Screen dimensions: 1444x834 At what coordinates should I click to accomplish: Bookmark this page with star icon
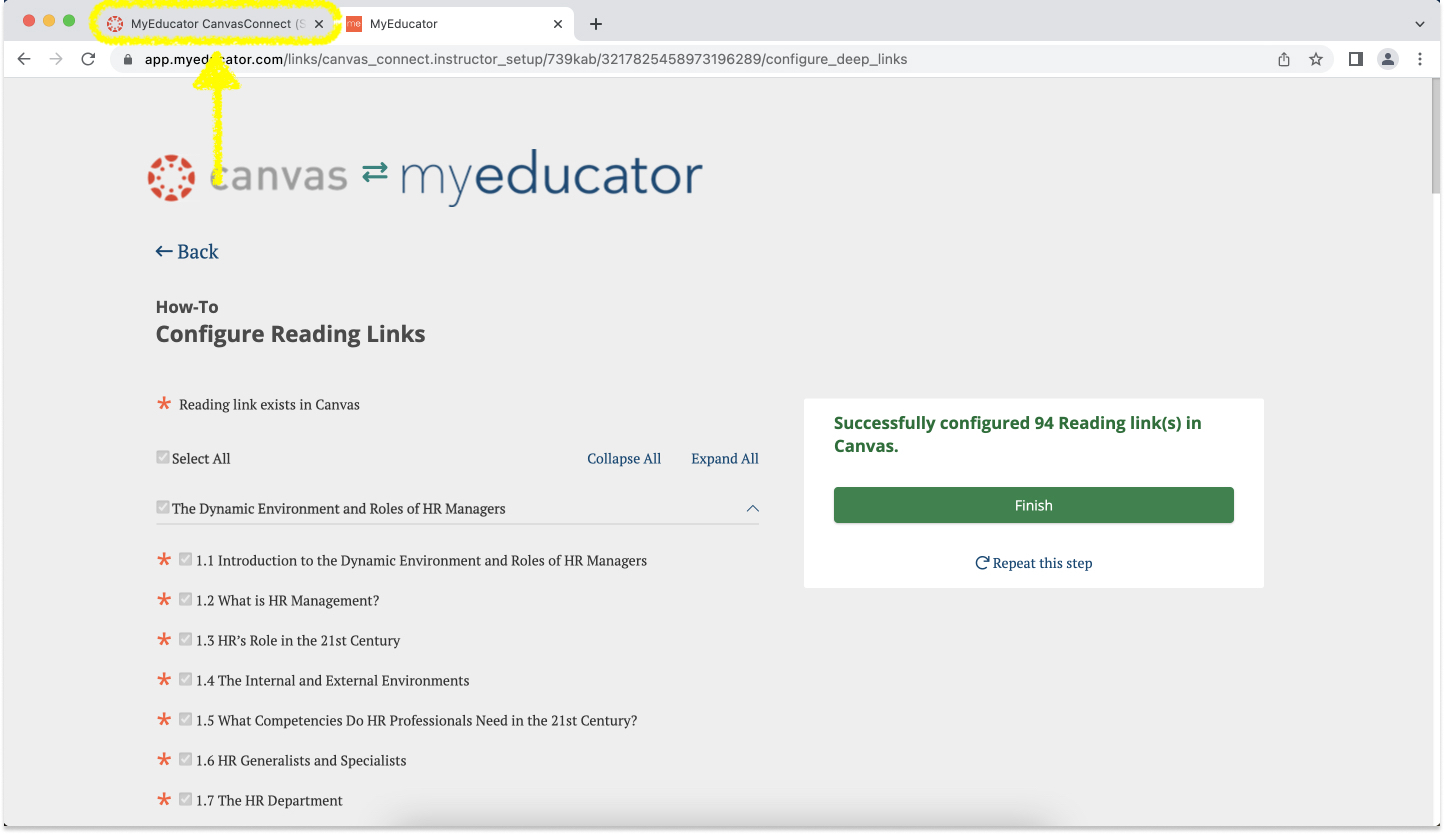pyautogui.click(x=1316, y=59)
